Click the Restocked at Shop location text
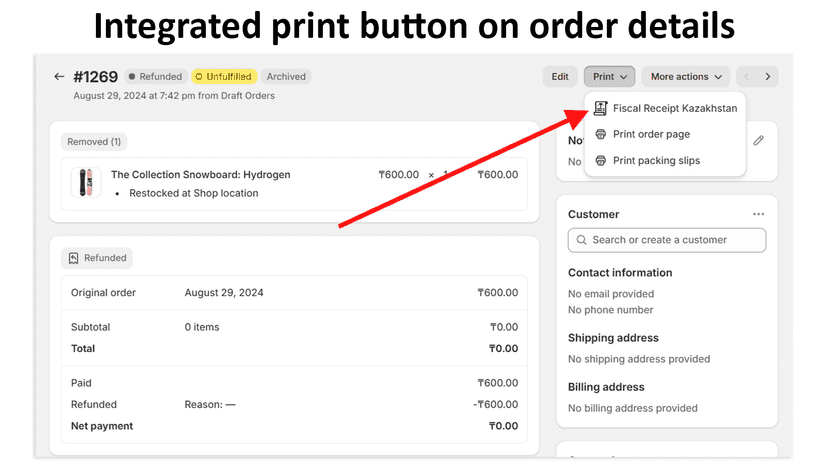 click(x=194, y=193)
